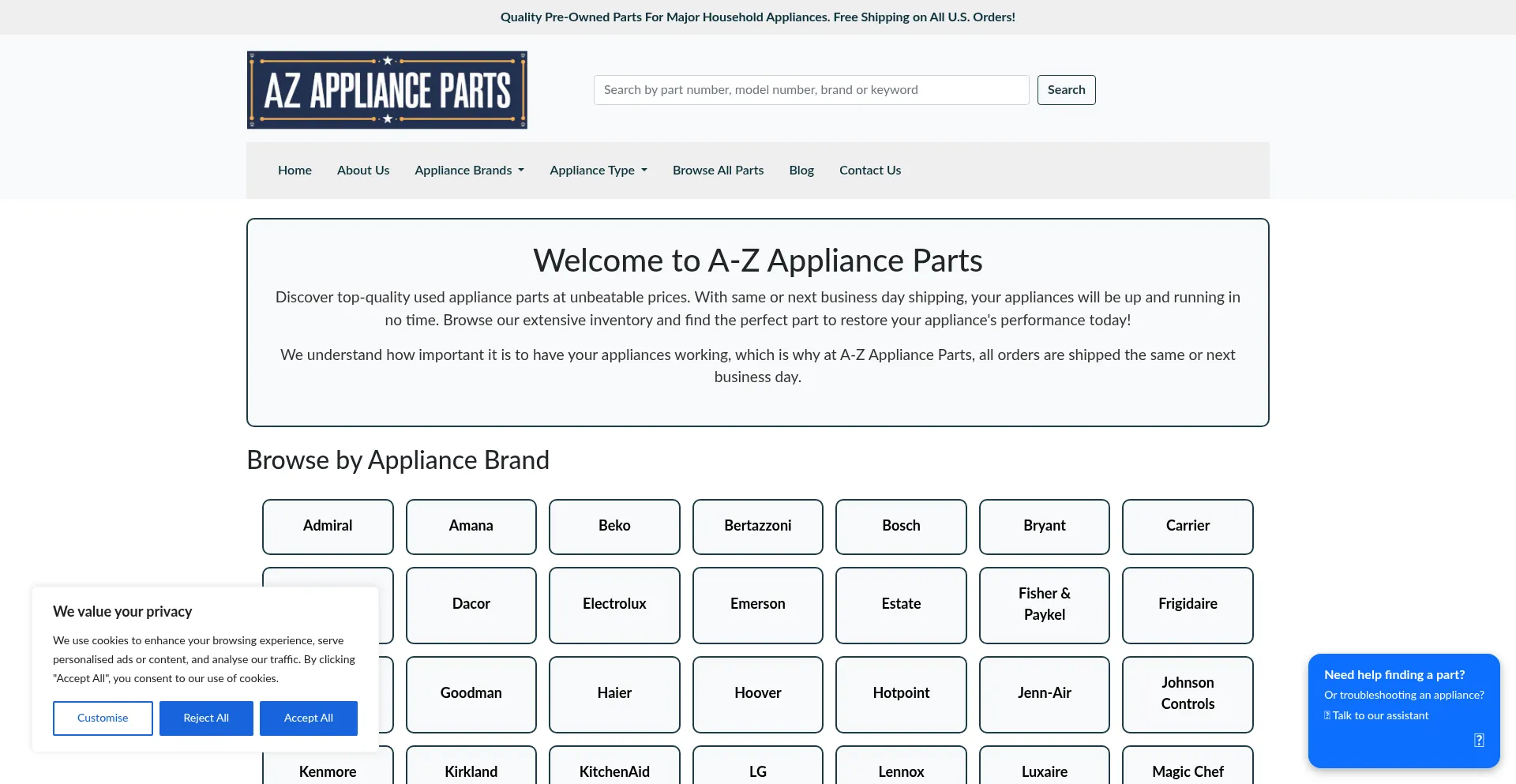Choose the Bosch brand
1516x784 pixels.
pos(901,527)
